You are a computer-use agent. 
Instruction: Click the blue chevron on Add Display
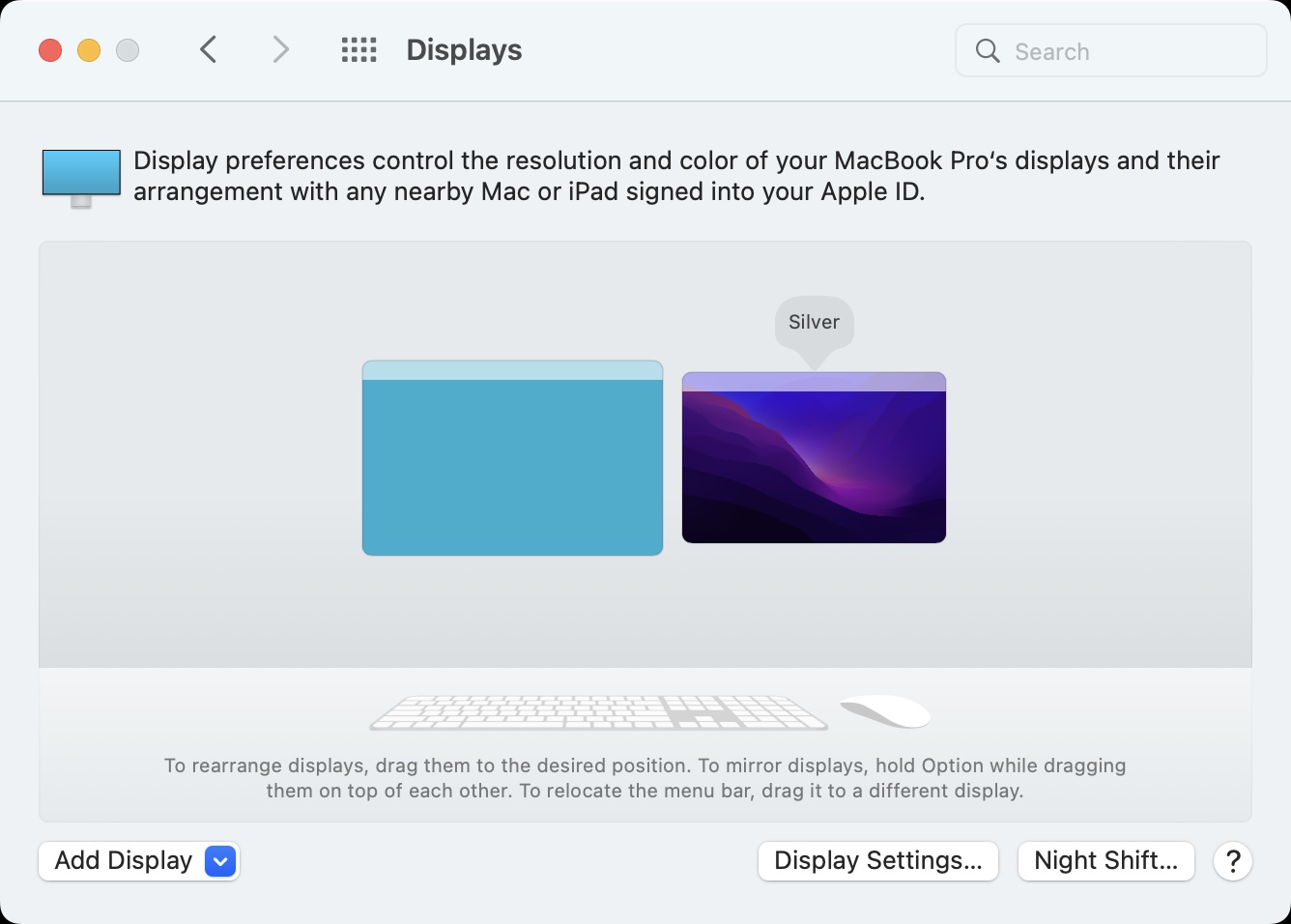220,861
